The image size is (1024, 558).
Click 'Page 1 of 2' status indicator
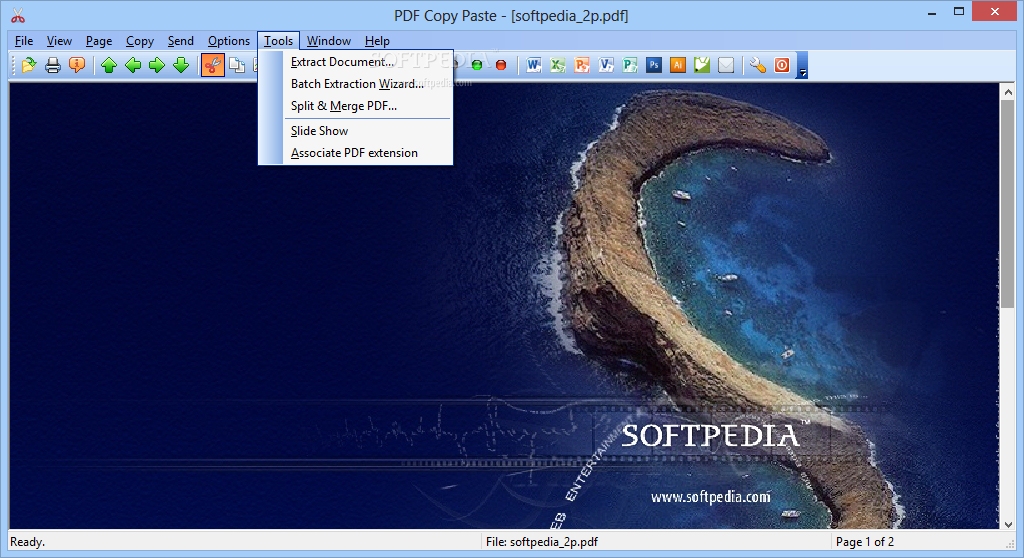[x=865, y=542]
